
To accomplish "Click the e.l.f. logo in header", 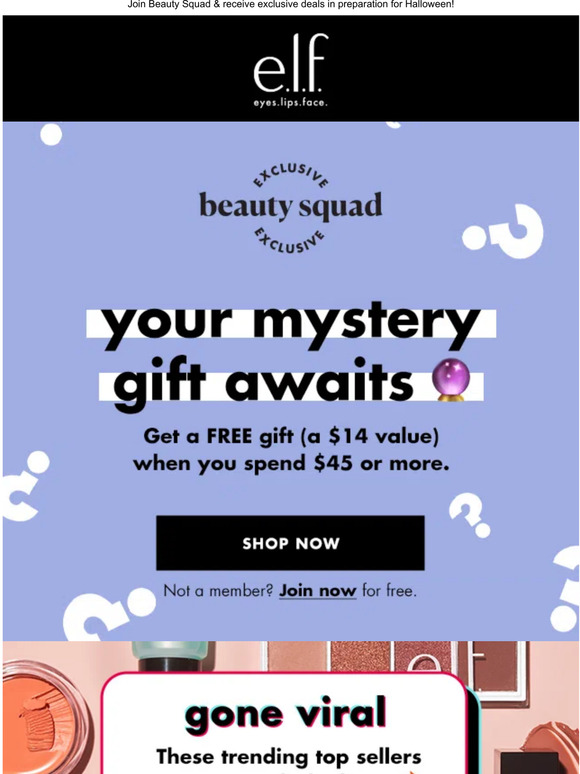I will pos(290,70).
